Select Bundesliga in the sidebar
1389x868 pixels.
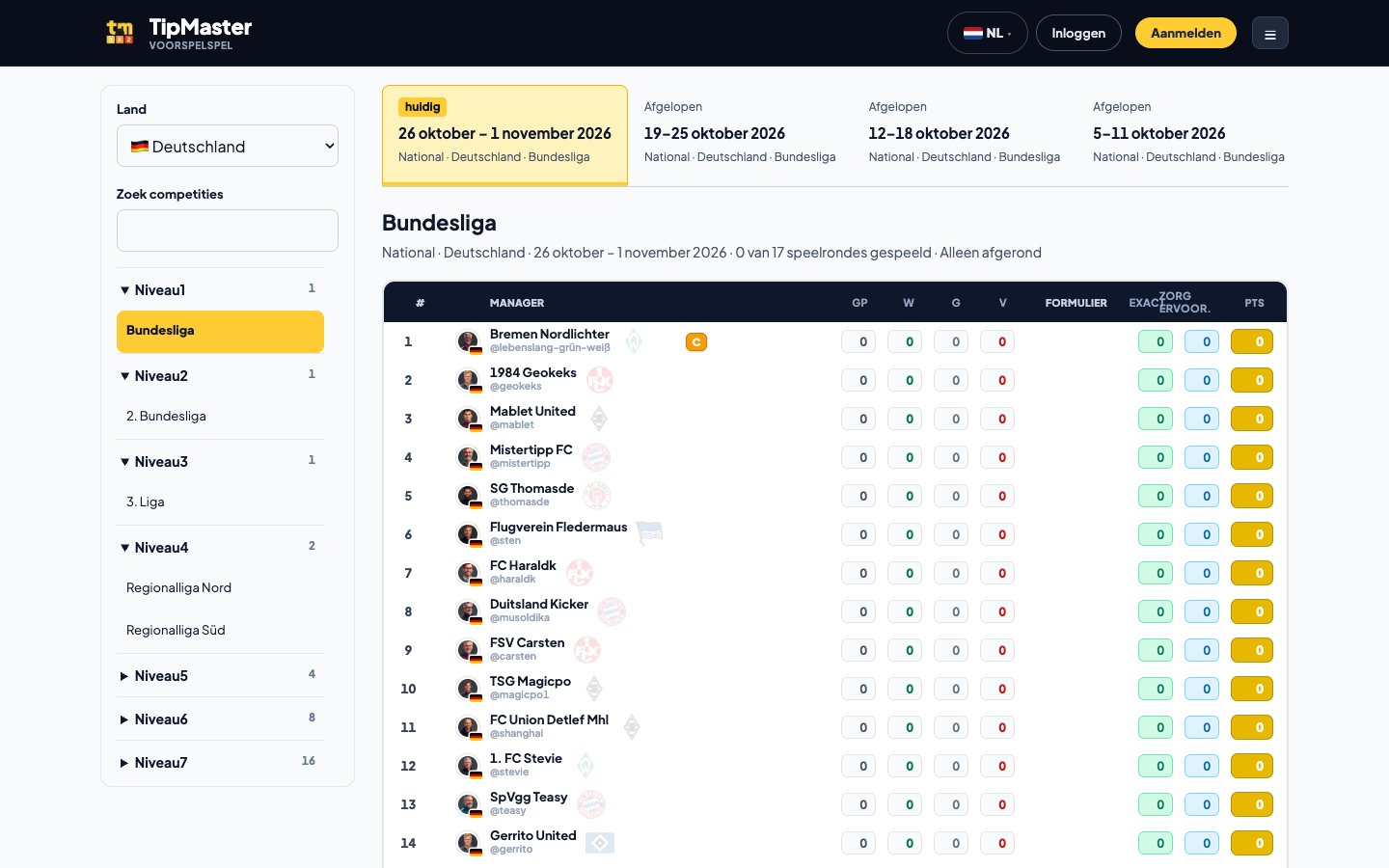pos(220,331)
